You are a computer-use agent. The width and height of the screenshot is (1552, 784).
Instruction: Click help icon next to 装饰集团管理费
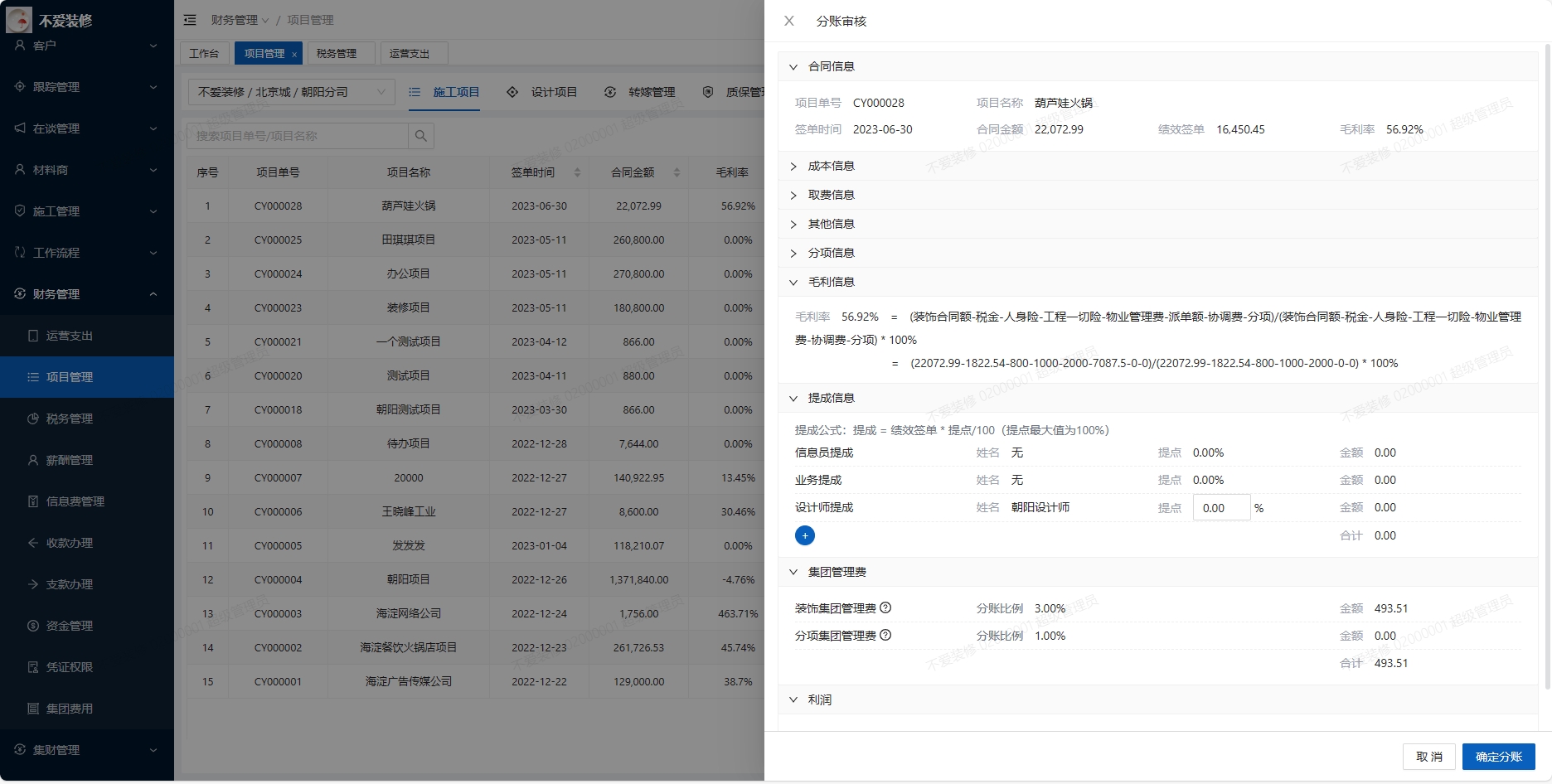[885, 607]
